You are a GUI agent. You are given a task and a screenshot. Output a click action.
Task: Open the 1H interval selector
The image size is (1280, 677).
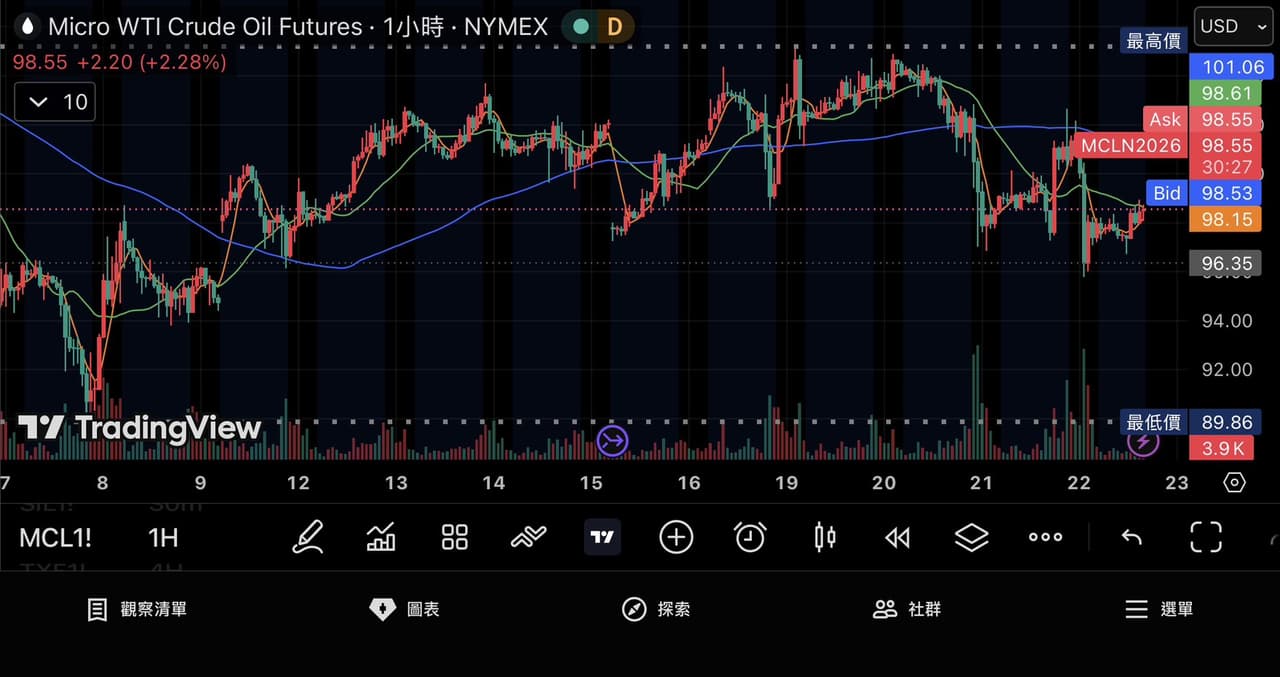click(x=163, y=538)
